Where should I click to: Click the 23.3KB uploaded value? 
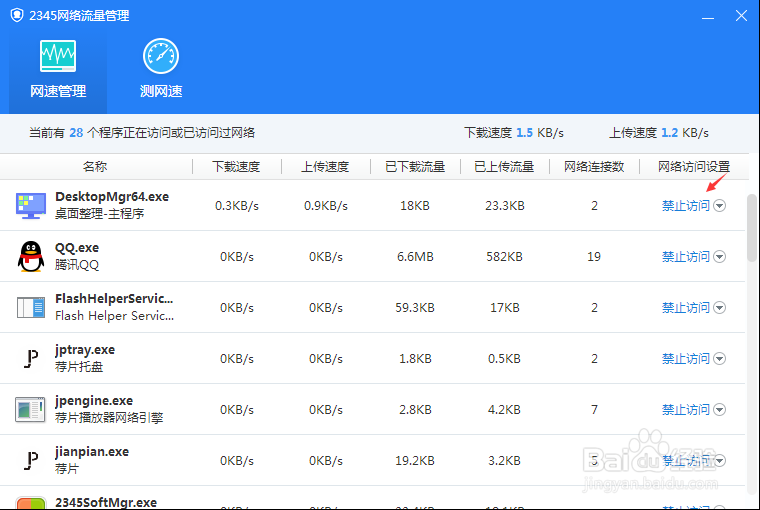tap(505, 206)
